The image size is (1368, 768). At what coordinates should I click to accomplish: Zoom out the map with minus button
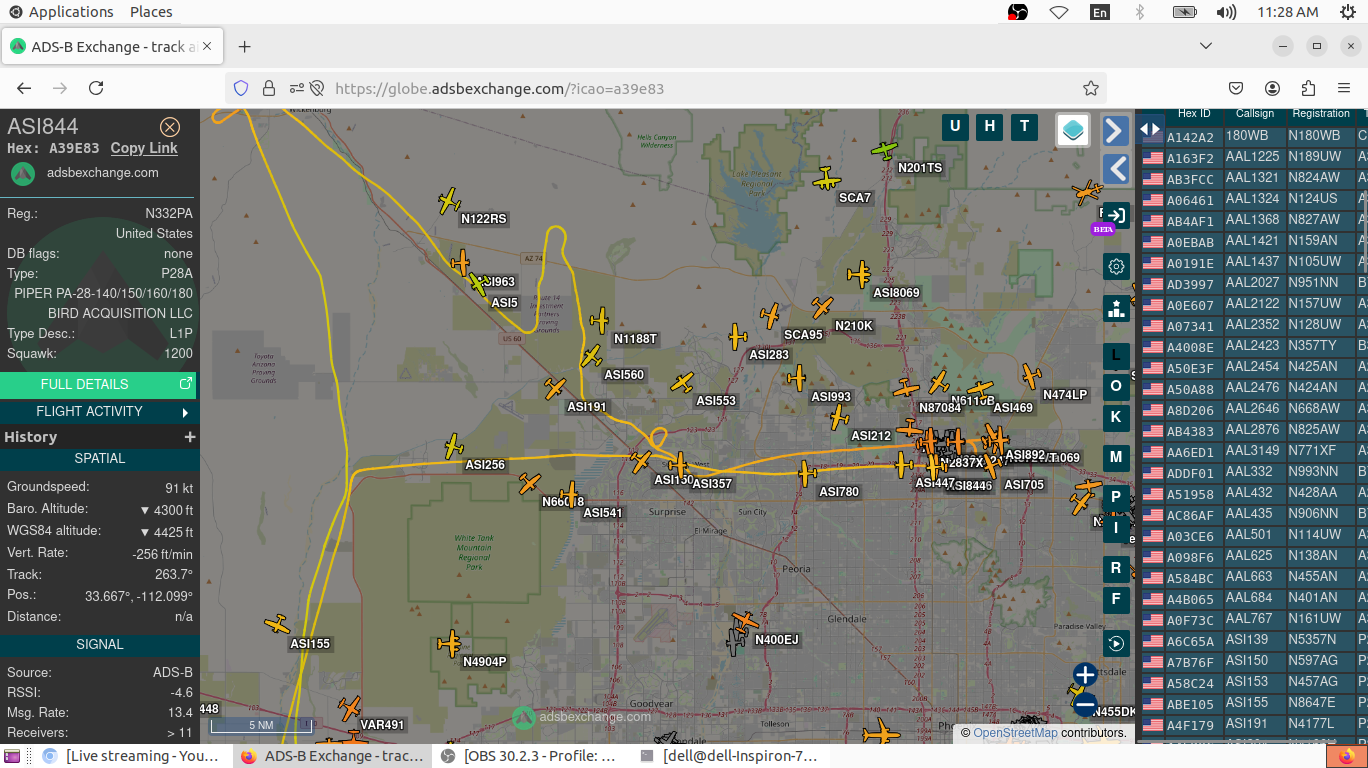pos(1085,705)
